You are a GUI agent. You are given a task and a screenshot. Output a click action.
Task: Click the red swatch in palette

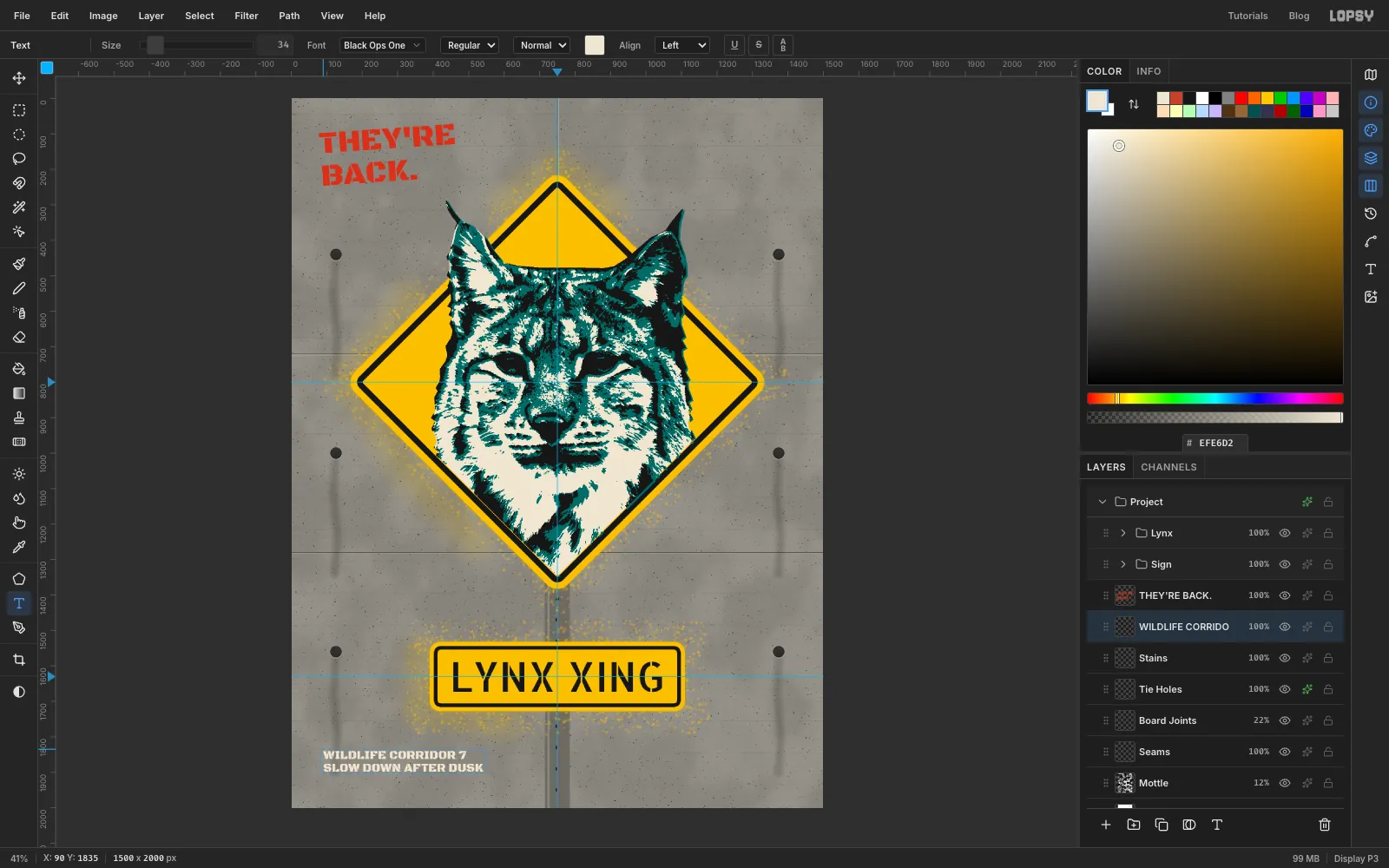[x=1241, y=98]
